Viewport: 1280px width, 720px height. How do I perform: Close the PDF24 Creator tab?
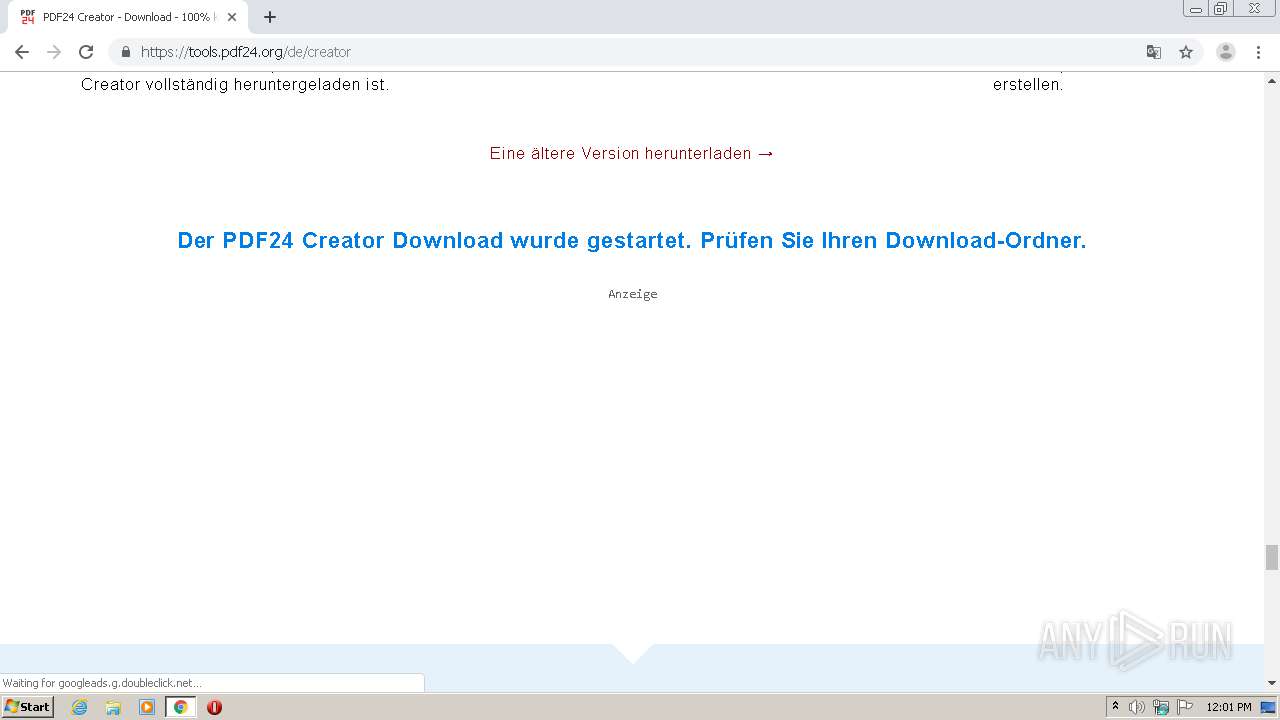[232, 17]
